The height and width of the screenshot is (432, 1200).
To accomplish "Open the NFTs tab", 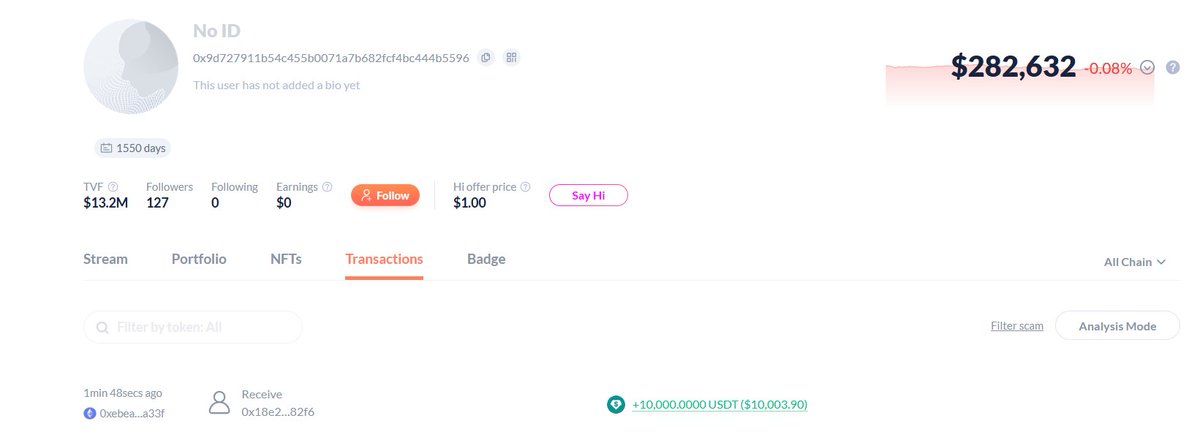I will (x=286, y=259).
